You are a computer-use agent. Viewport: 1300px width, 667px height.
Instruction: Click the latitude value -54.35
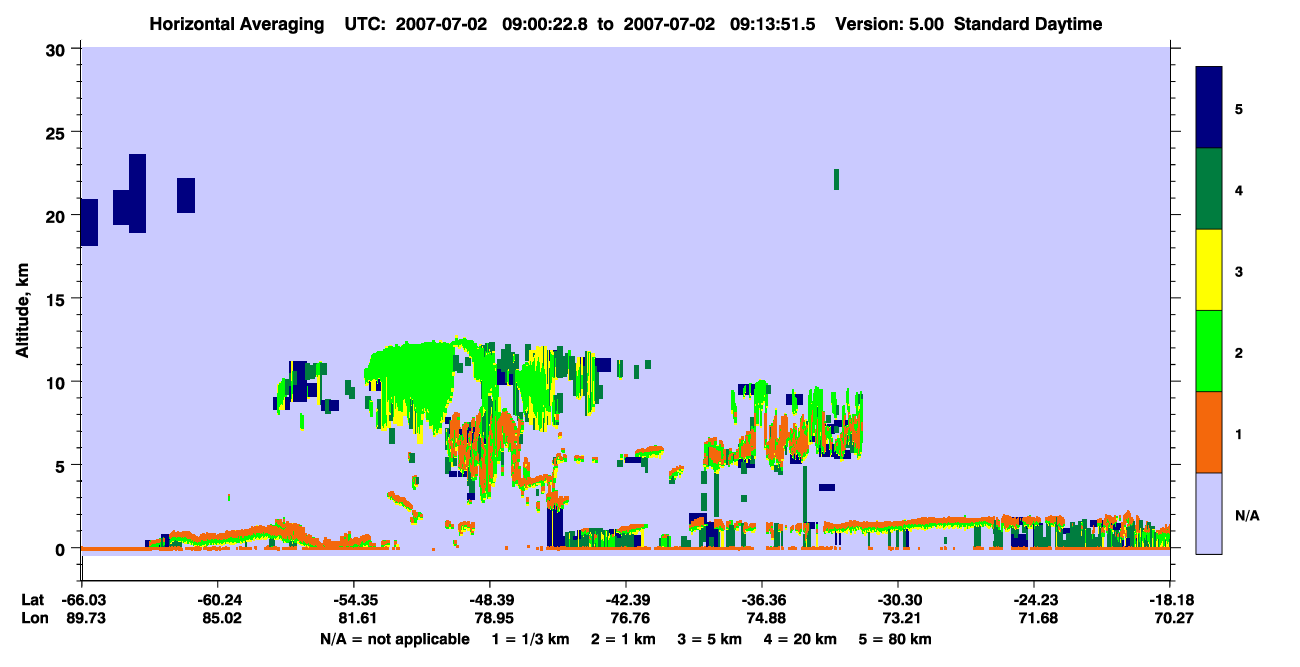coord(353,600)
